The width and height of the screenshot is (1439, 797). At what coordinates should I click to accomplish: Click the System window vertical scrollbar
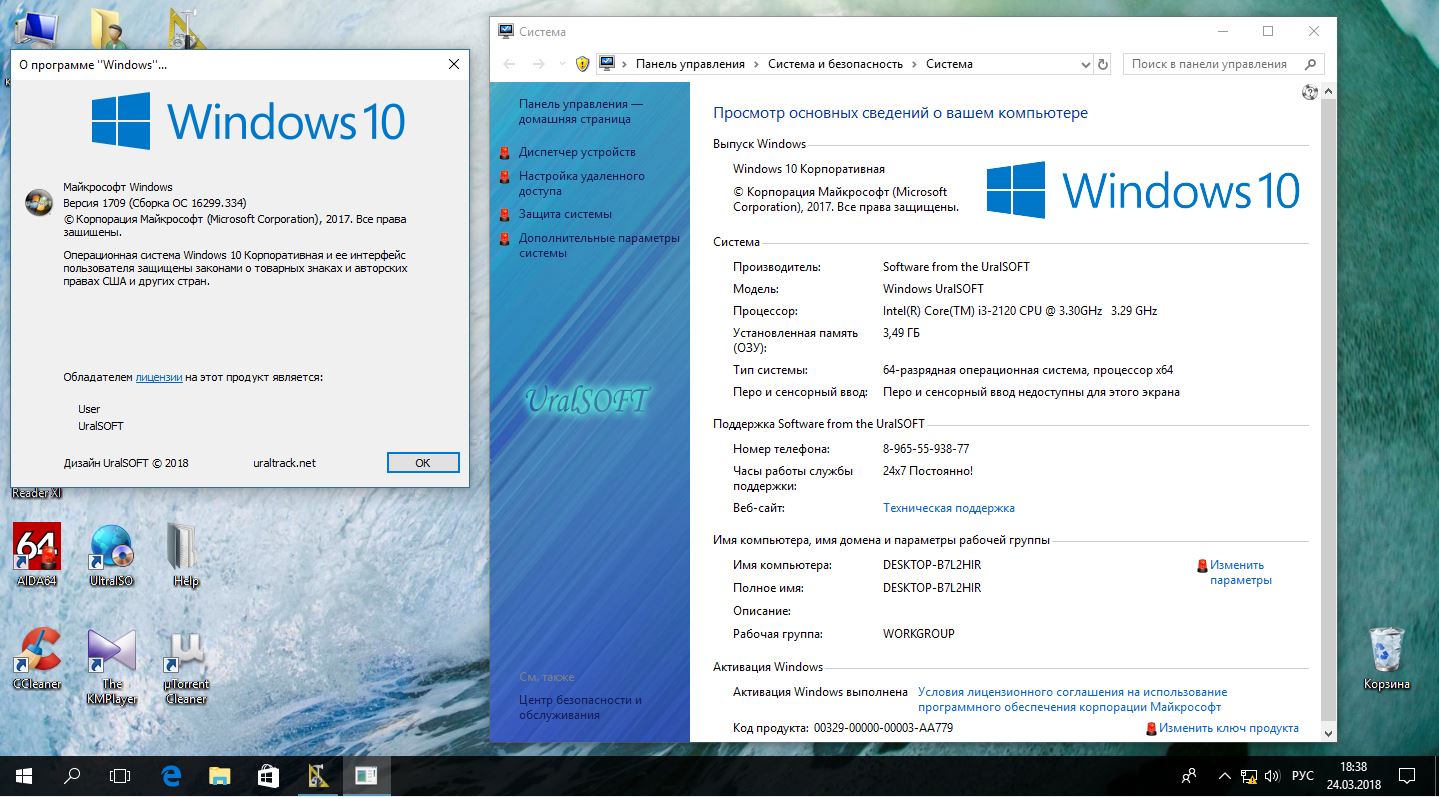1329,413
